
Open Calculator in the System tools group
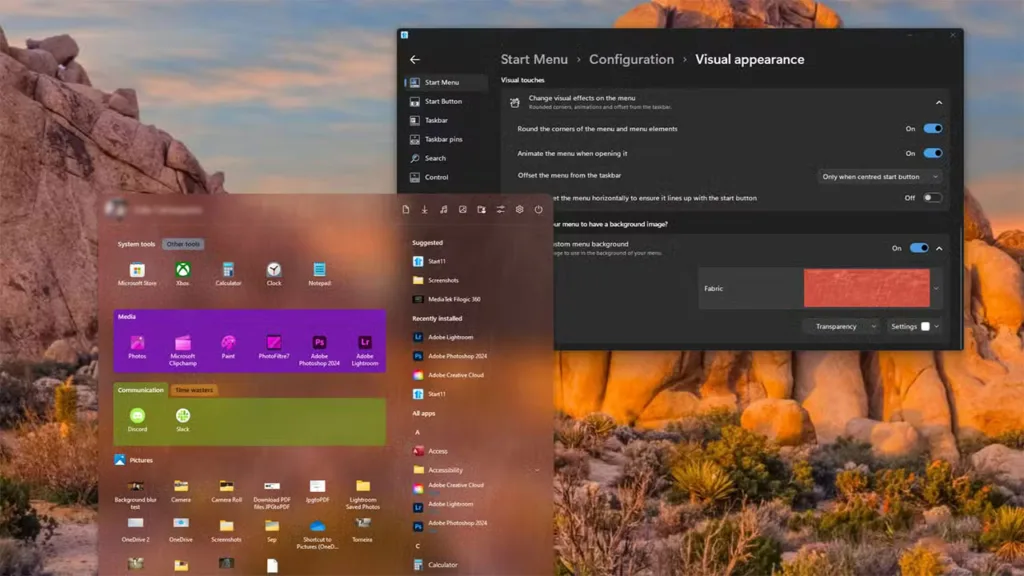tap(228, 274)
